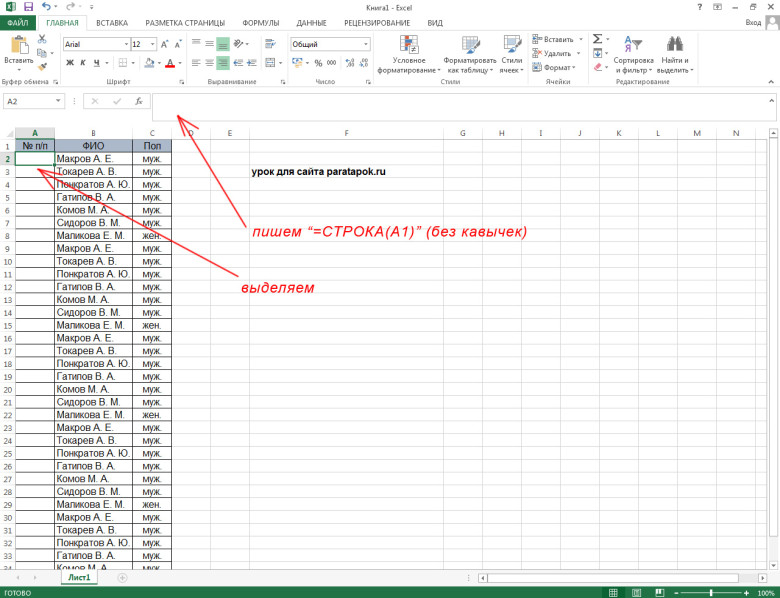Click the Undo arrow icon
Viewport: 780px width, 598px height.
pos(46,7)
